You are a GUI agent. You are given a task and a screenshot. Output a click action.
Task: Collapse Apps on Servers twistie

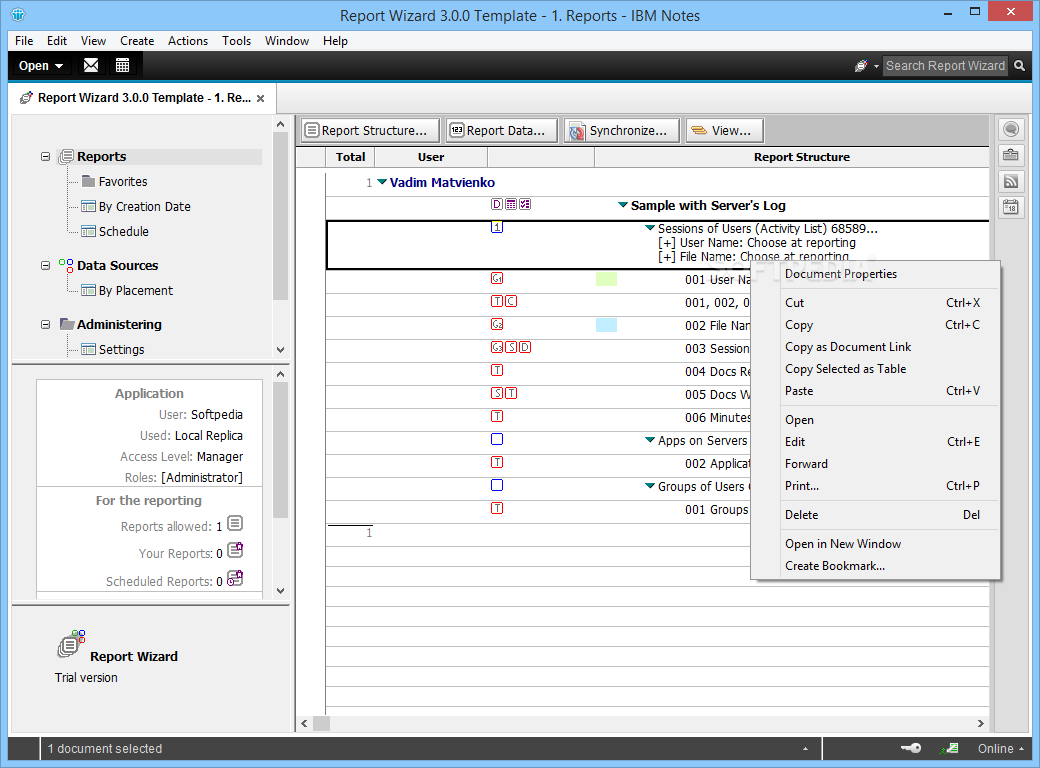tap(650, 440)
